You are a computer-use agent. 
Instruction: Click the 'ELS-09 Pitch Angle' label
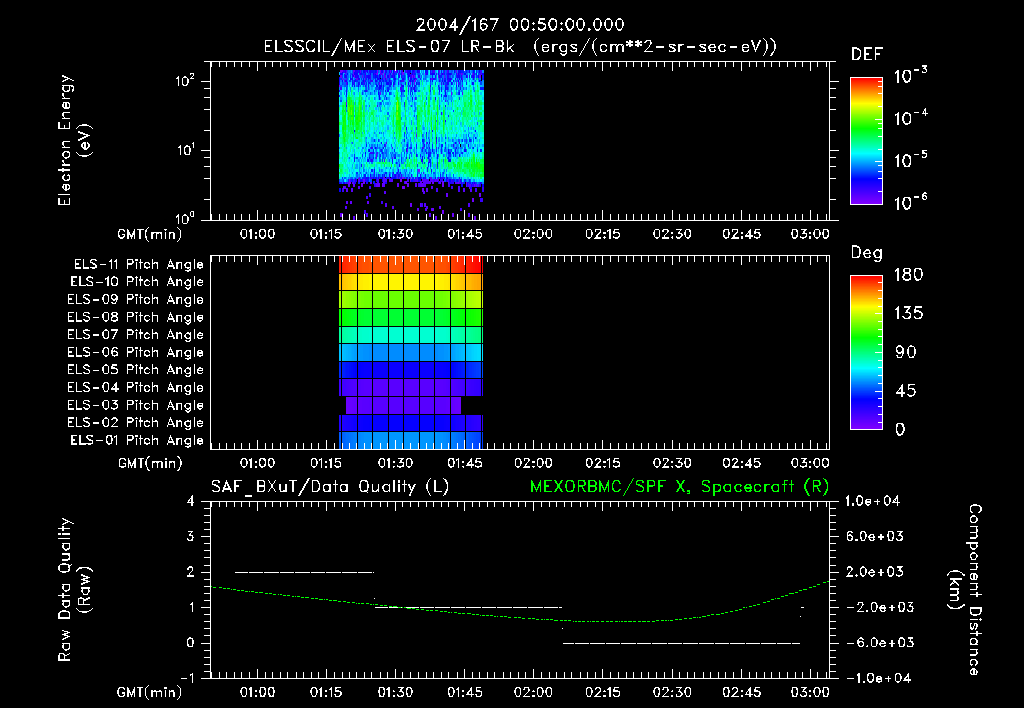(136, 300)
